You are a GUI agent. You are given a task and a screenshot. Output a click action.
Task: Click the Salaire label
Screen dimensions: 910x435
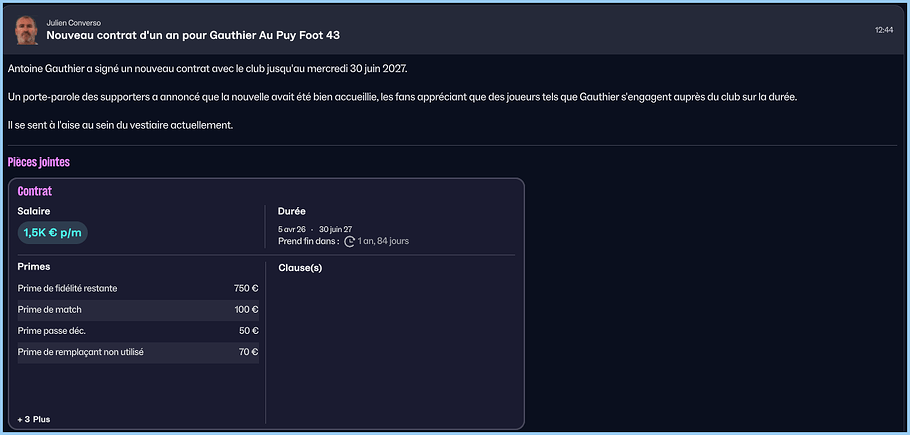[34, 211]
